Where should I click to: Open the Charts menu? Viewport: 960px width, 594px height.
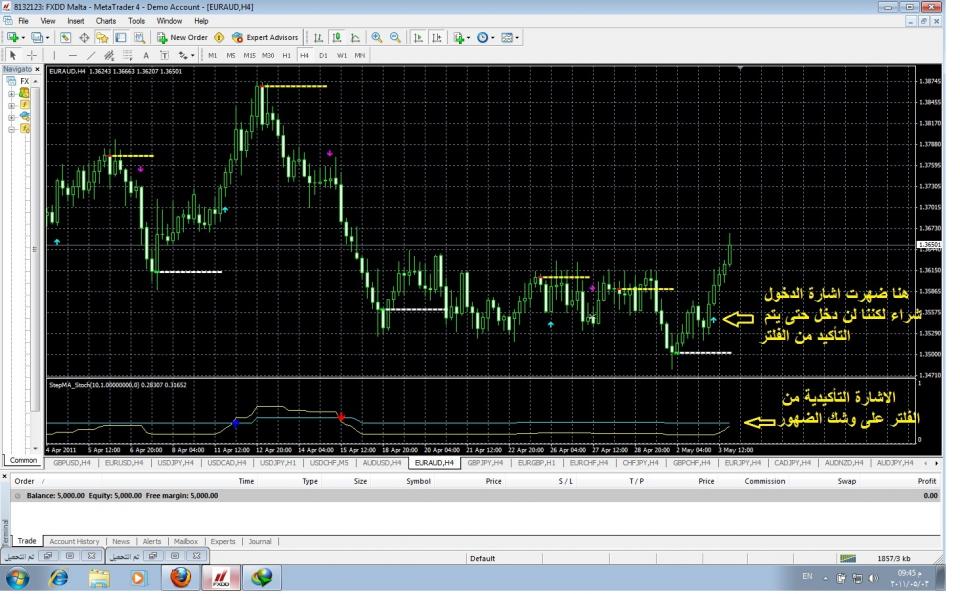click(x=106, y=21)
